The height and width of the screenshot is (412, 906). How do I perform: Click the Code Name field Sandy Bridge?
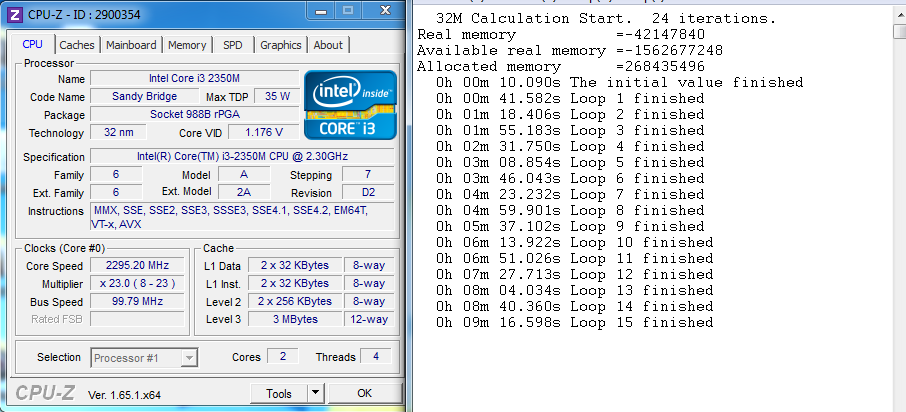(144, 96)
